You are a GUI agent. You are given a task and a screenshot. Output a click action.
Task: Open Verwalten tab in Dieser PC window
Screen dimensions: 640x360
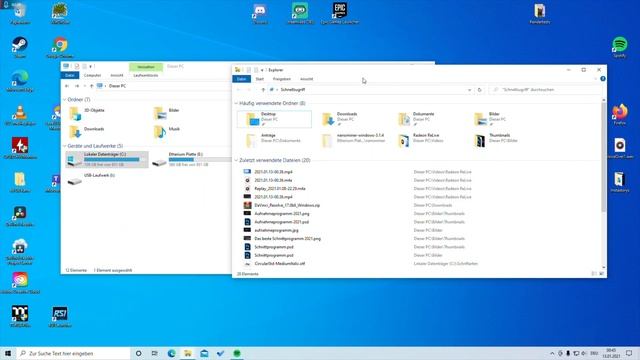(146, 67)
